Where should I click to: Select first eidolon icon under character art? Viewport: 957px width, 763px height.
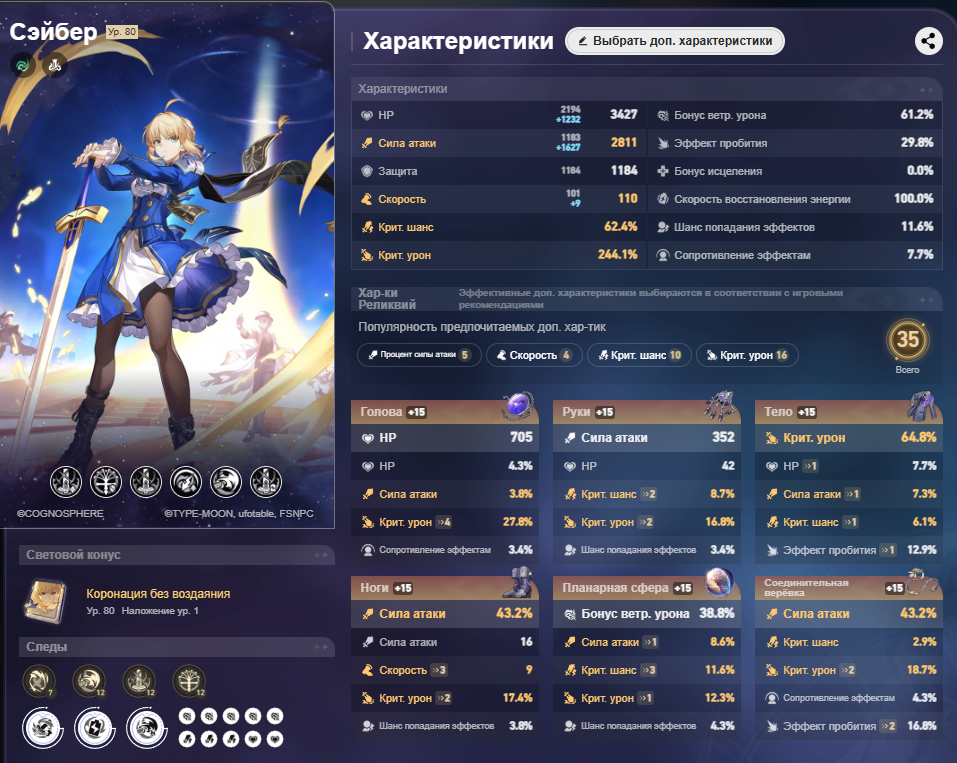click(66, 482)
